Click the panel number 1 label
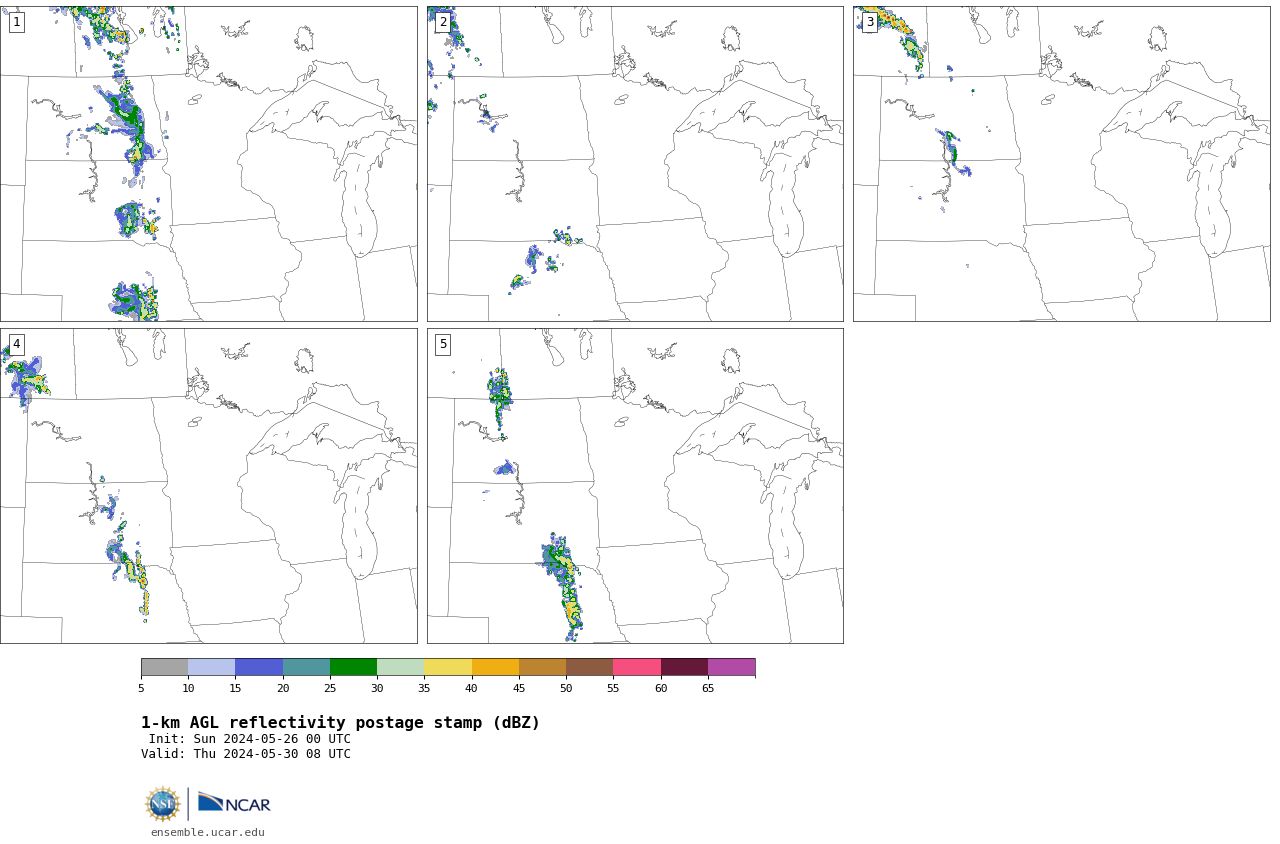The image size is (1280, 844). [x=17, y=22]
